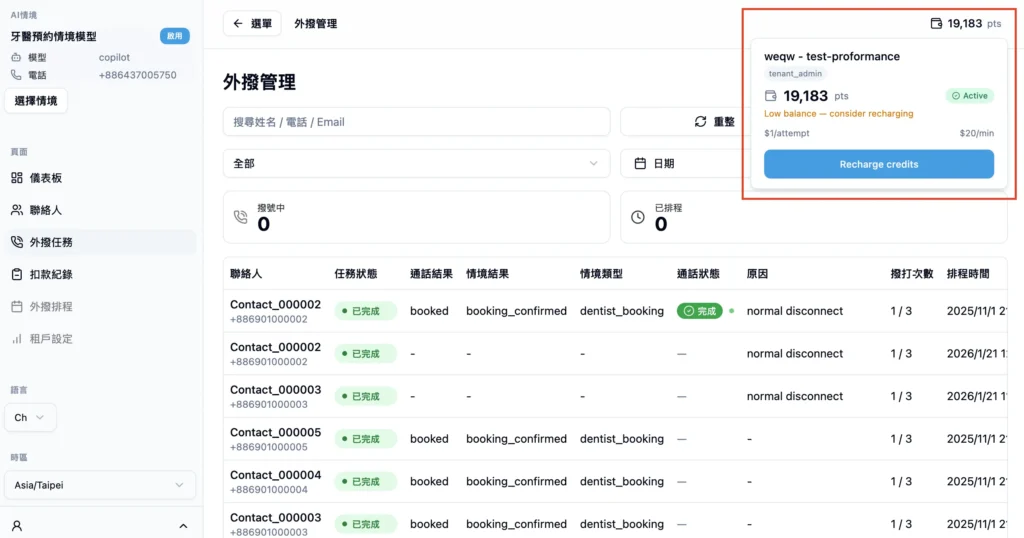Click the phone icon in 撥號中 card
The width and height of the screenshot is (1024, 538).
click(x=241, y=217)
